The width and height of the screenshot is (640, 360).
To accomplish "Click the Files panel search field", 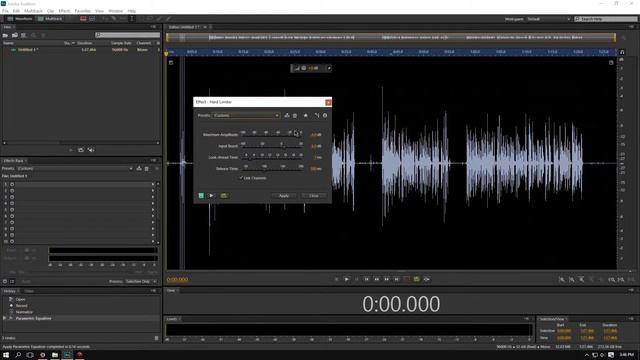I will [127, 35].
